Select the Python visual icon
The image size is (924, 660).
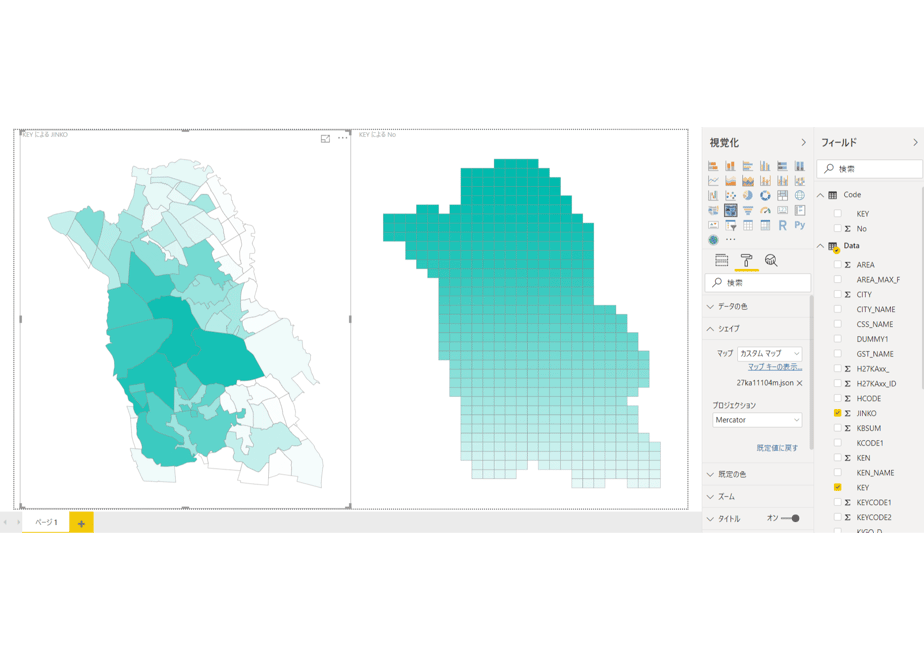click(800, 225)
